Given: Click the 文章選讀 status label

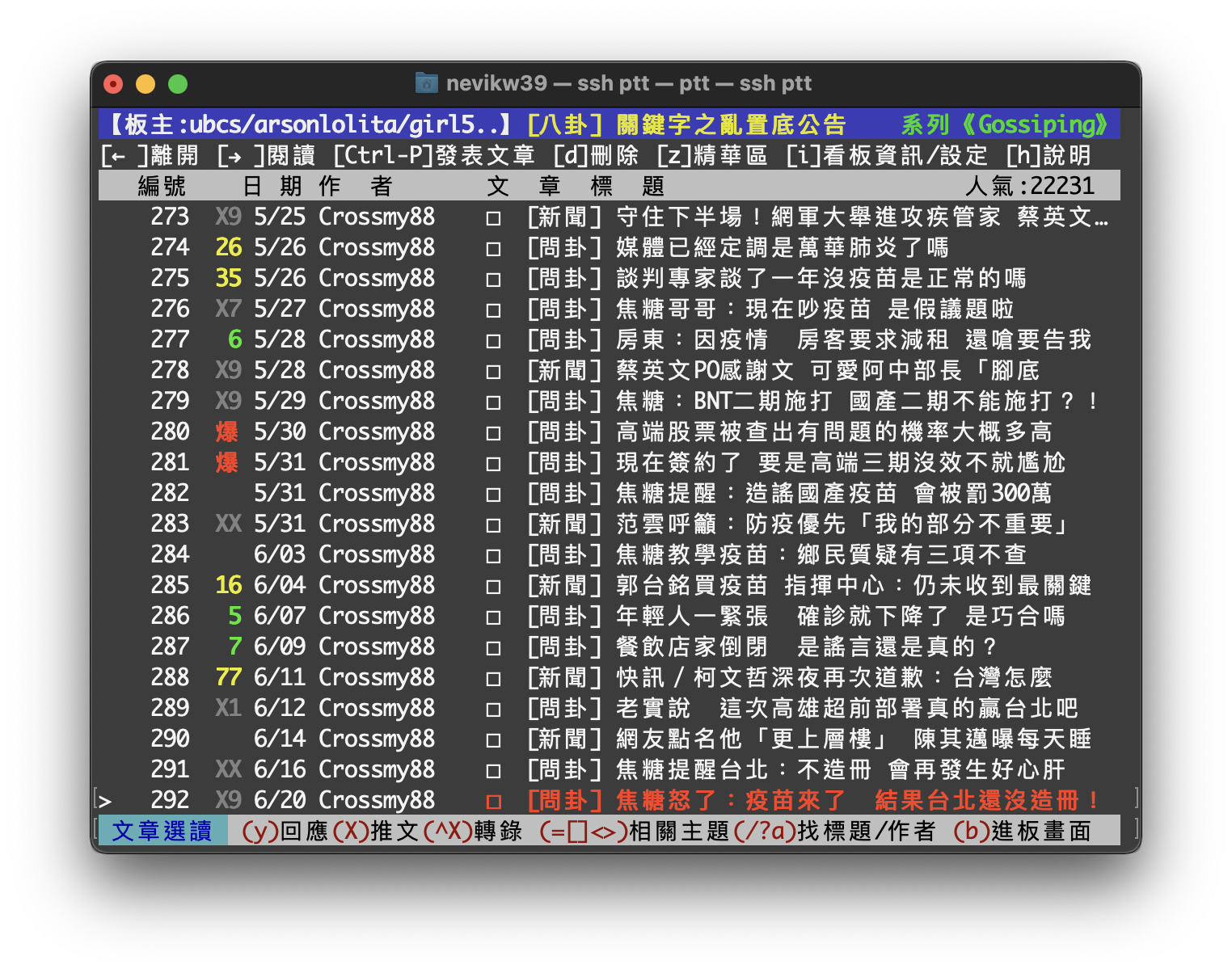Looking at the screenshot, I should click(162, 831).
